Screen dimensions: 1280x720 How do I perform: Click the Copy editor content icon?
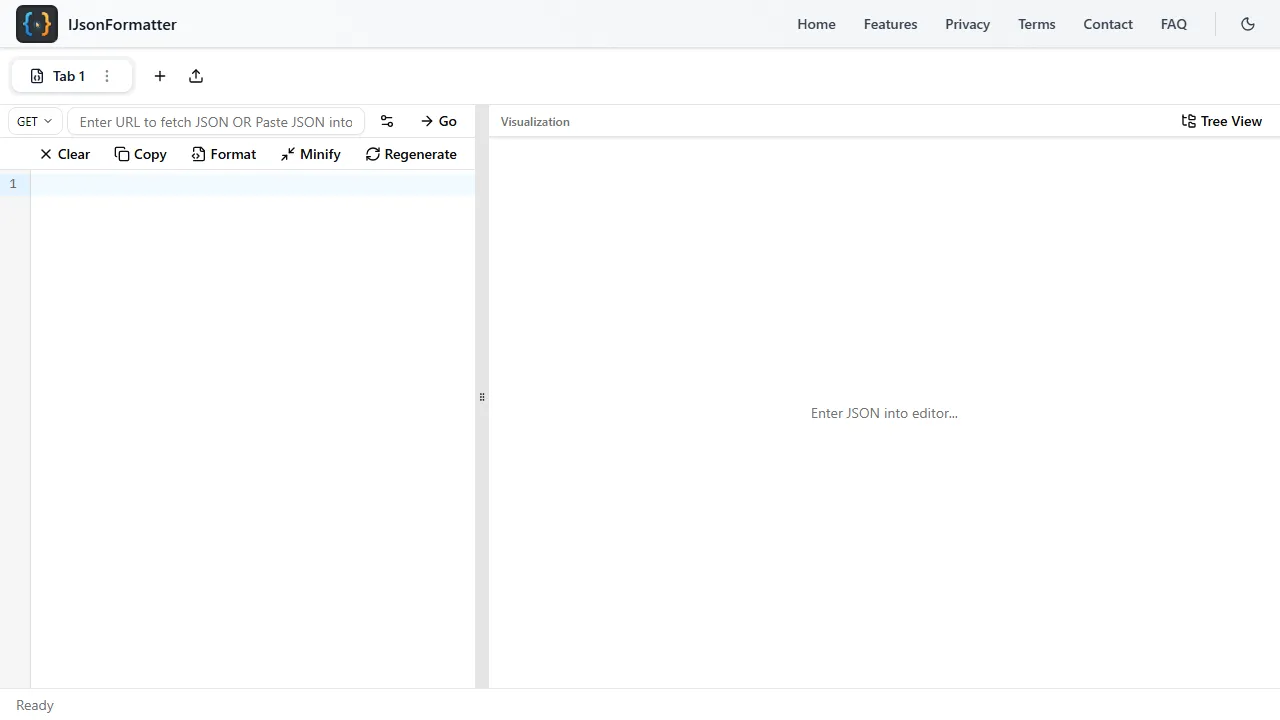click(x=121, y=154)
